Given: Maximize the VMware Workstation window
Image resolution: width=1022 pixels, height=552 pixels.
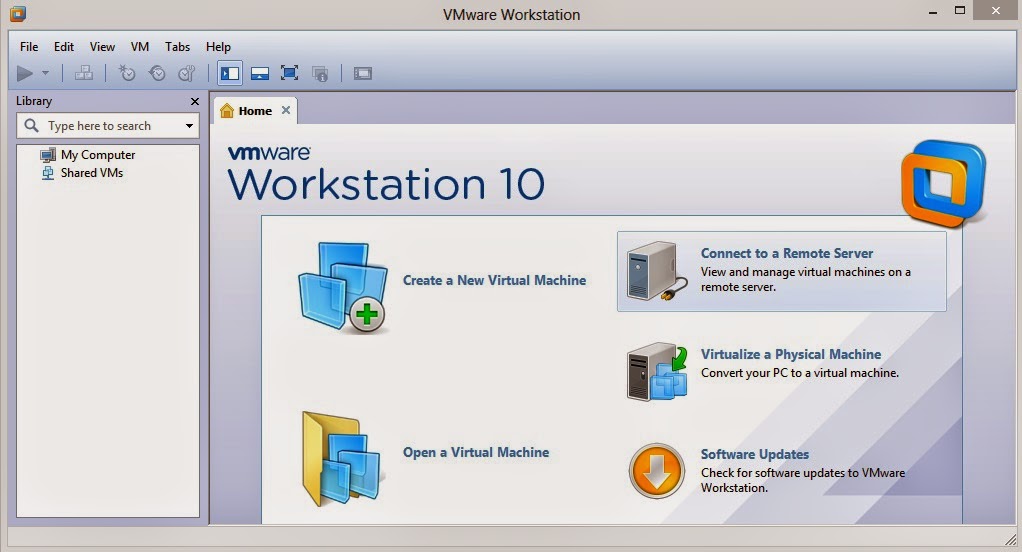Looking at the screenshot, I should pyautogui.click(x=959, y=10).
